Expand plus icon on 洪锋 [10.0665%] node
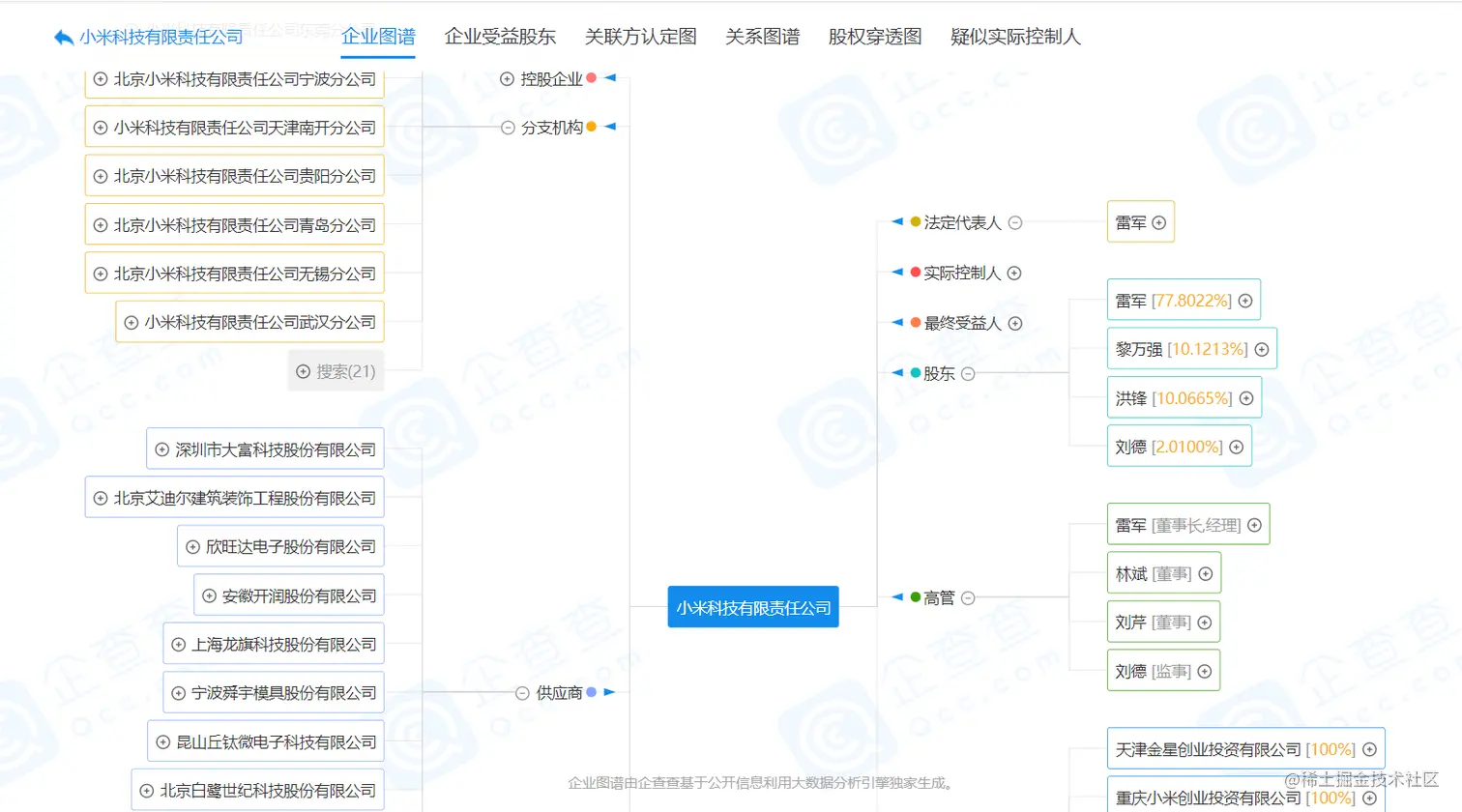Viewport: 1462px width, 812px height. point(1246,398)
